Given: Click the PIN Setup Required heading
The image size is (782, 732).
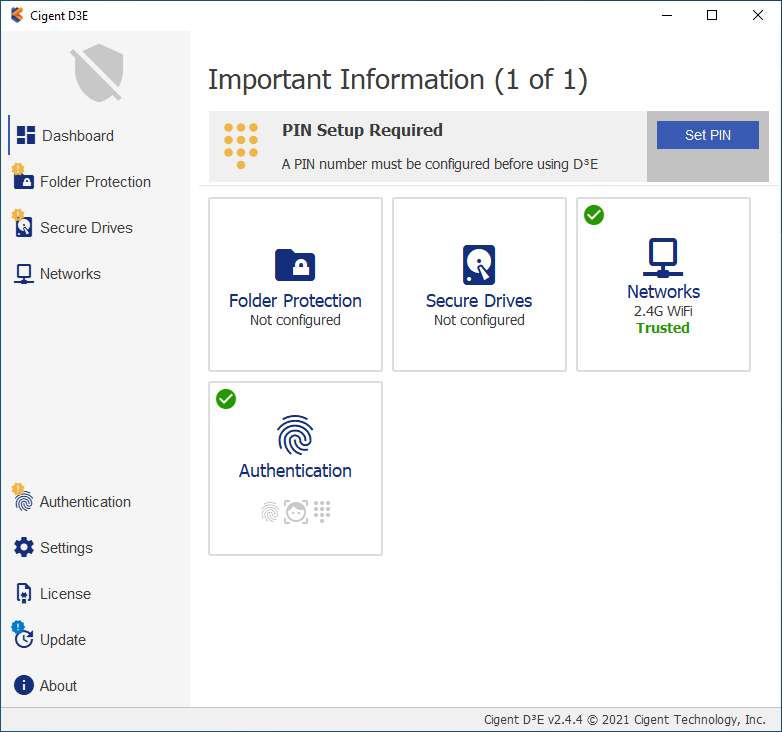Looking at the screenshot, I should click(362, 130).
